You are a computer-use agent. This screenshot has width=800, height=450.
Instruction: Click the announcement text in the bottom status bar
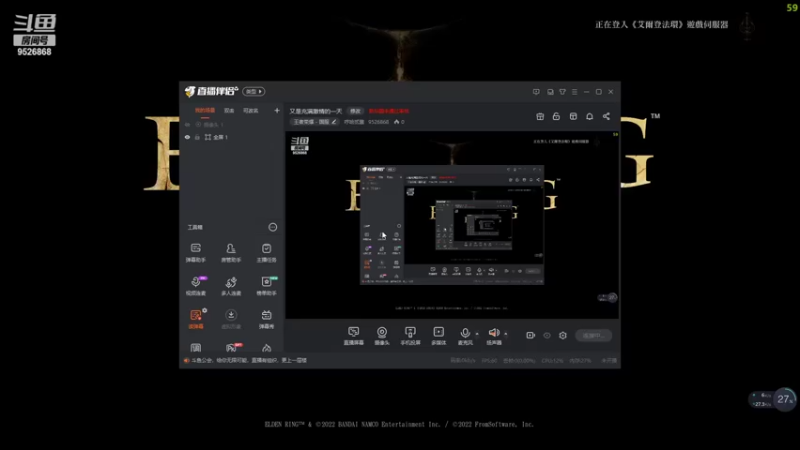pyautogui.click(x=248, y=360)
